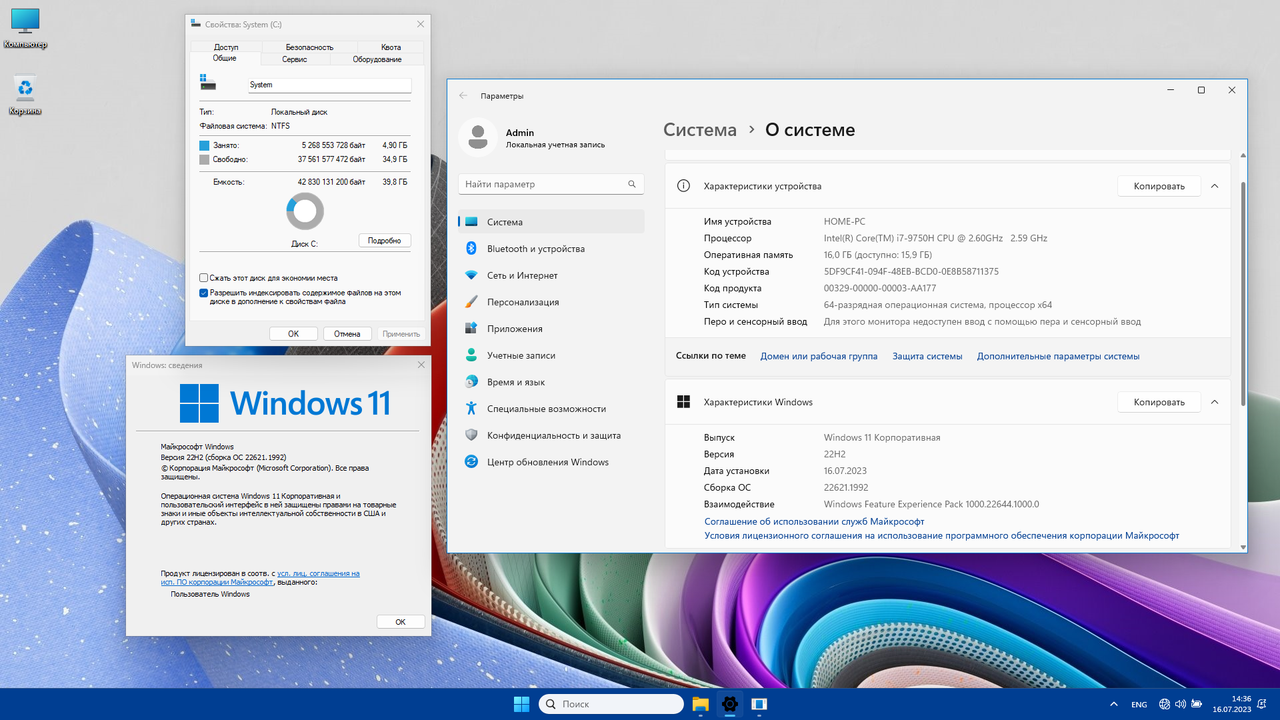Click the Admin account avatar
Viewport: 1280px width, 720px height.
(x=478, y=138)
